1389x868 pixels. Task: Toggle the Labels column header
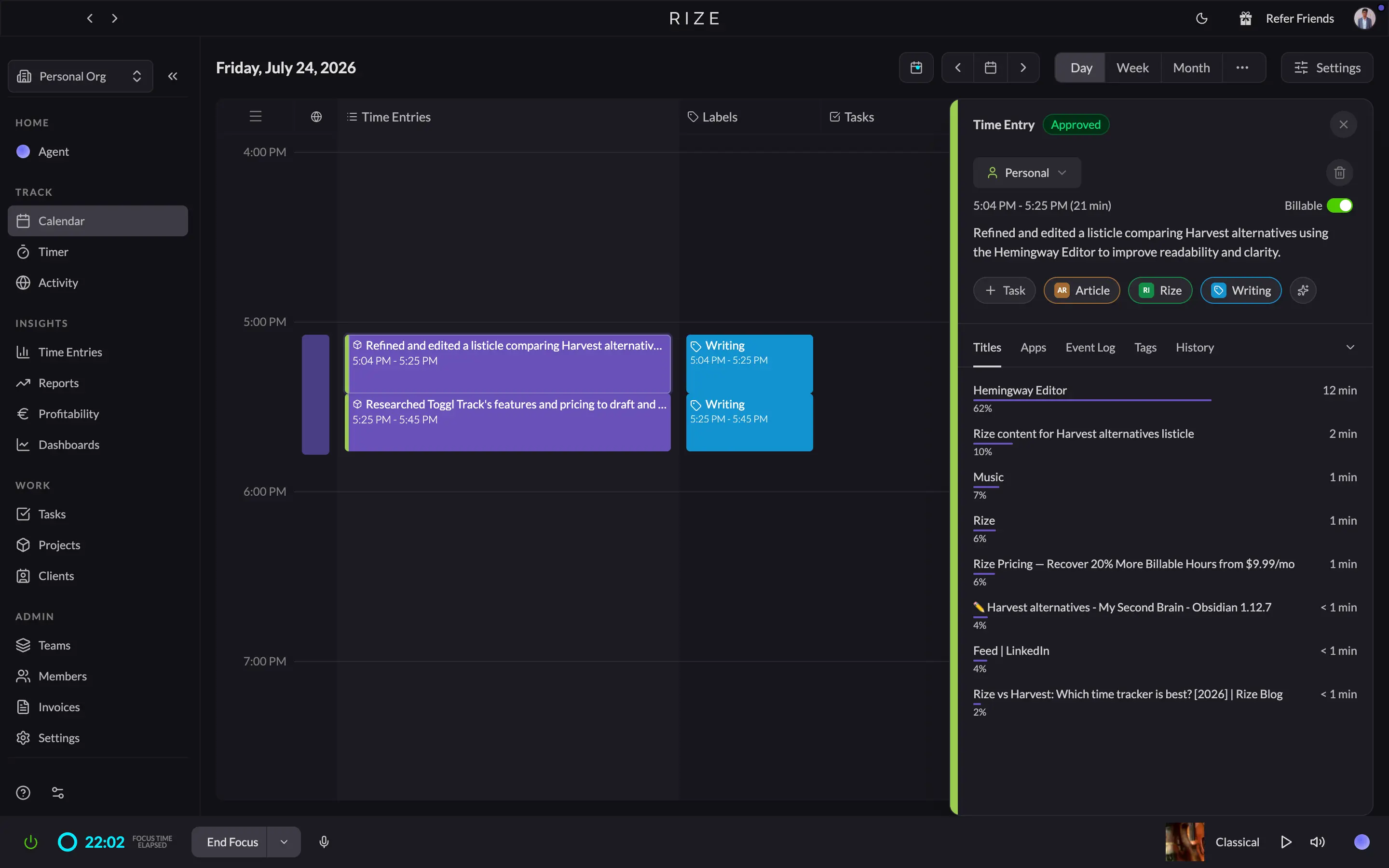point(712,117)
